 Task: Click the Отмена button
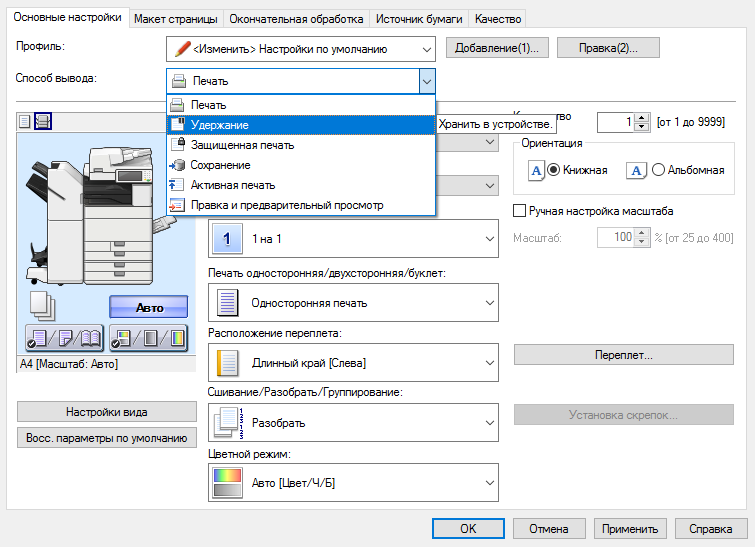(x=549, y=529)
